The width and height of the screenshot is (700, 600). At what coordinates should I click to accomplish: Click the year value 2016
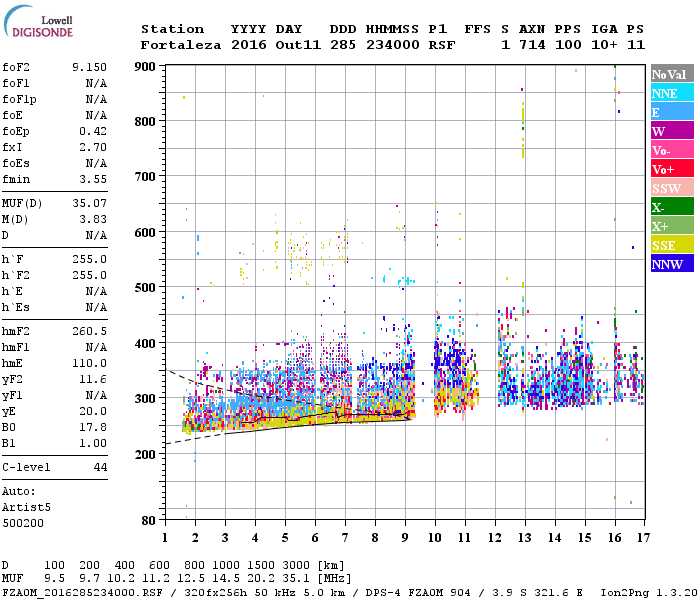249,45
